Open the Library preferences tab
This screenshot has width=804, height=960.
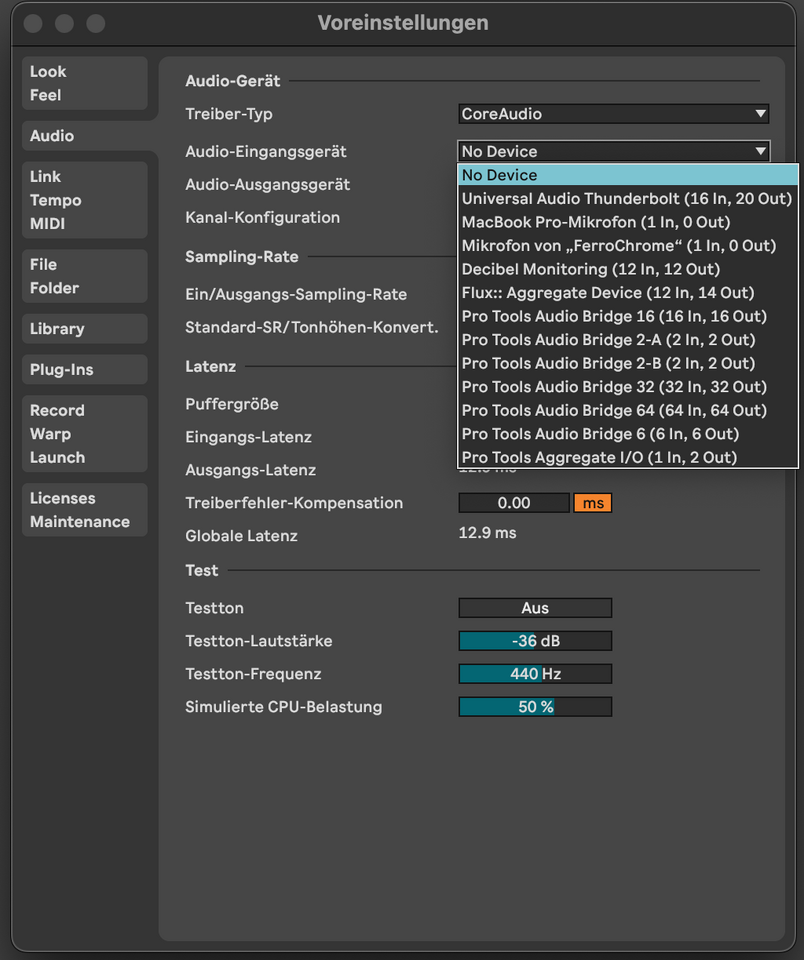tap(85, 329)
